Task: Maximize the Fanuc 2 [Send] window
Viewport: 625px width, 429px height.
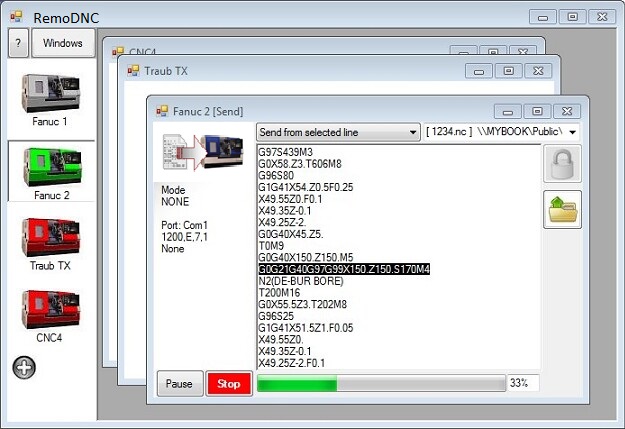Action: tap(537, 111)
